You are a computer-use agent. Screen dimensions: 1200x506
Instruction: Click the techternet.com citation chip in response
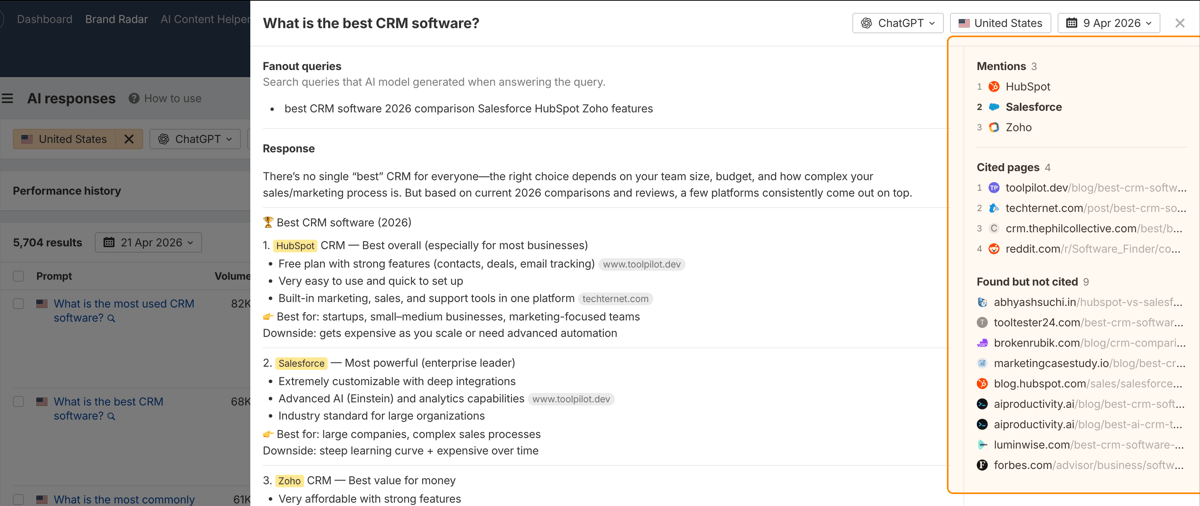click(x=617, y=299)
